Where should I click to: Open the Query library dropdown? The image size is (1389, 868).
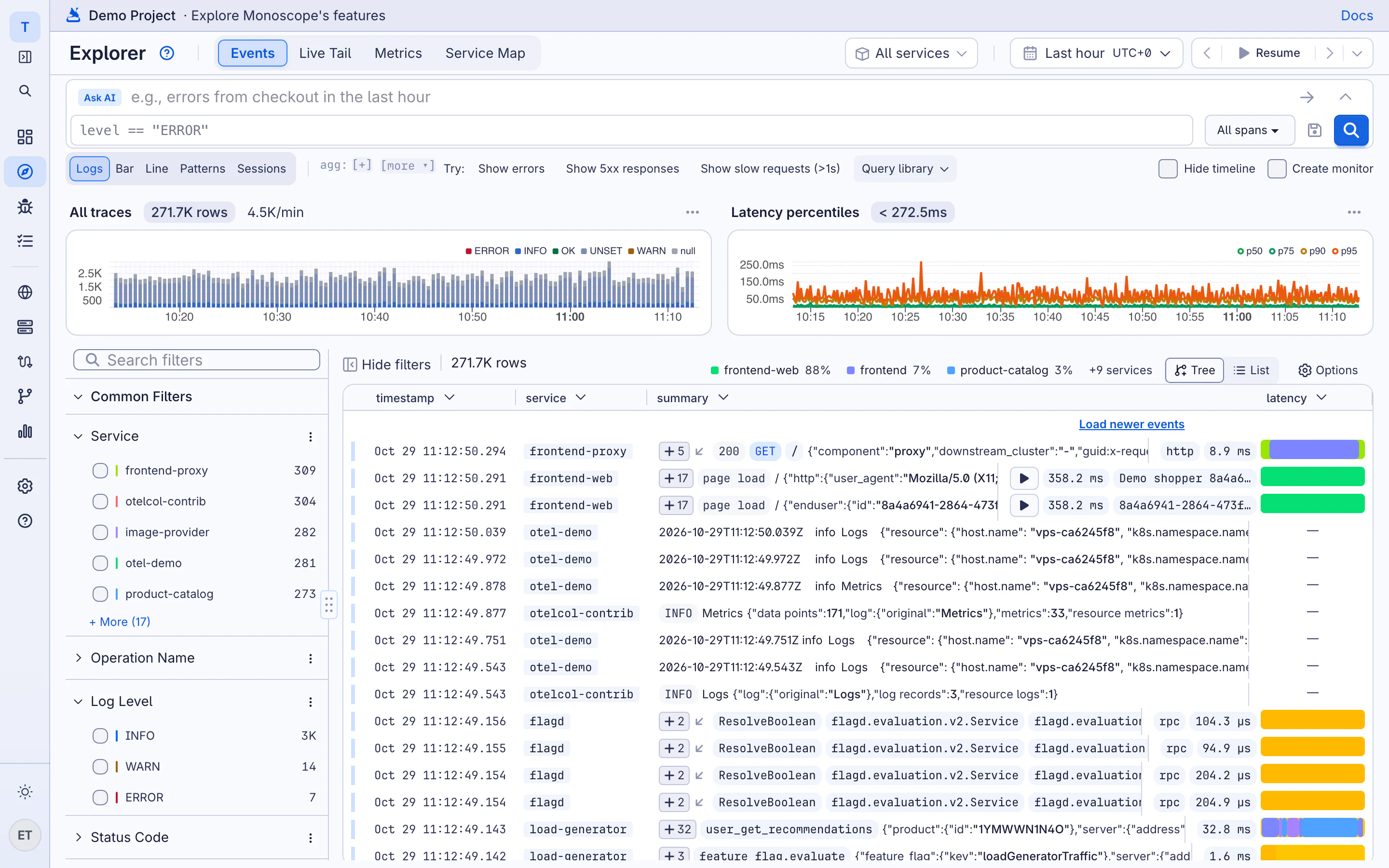(905, 169)
